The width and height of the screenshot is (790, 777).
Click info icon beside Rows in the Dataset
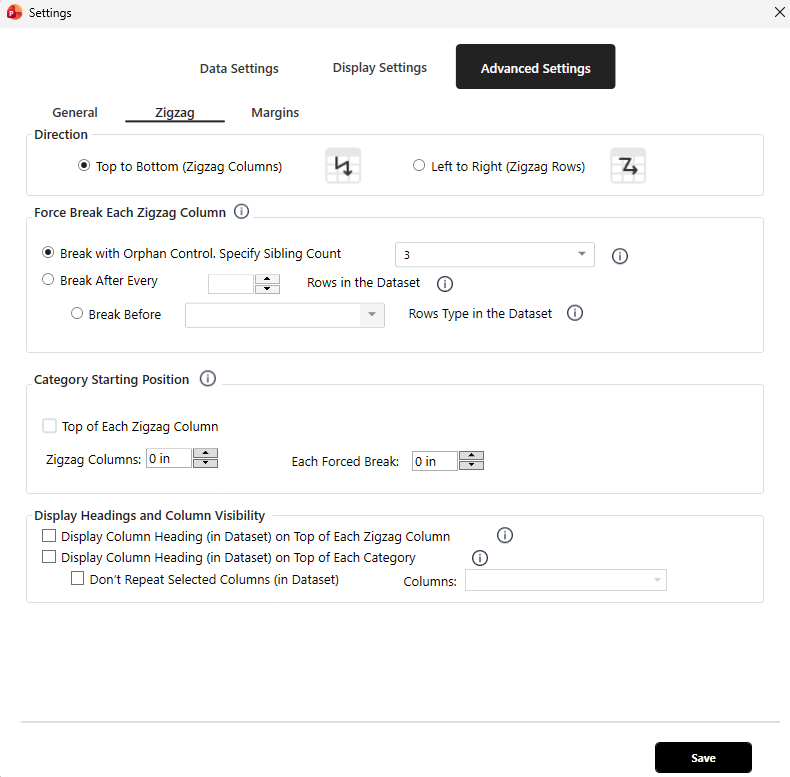pos(445,283)
